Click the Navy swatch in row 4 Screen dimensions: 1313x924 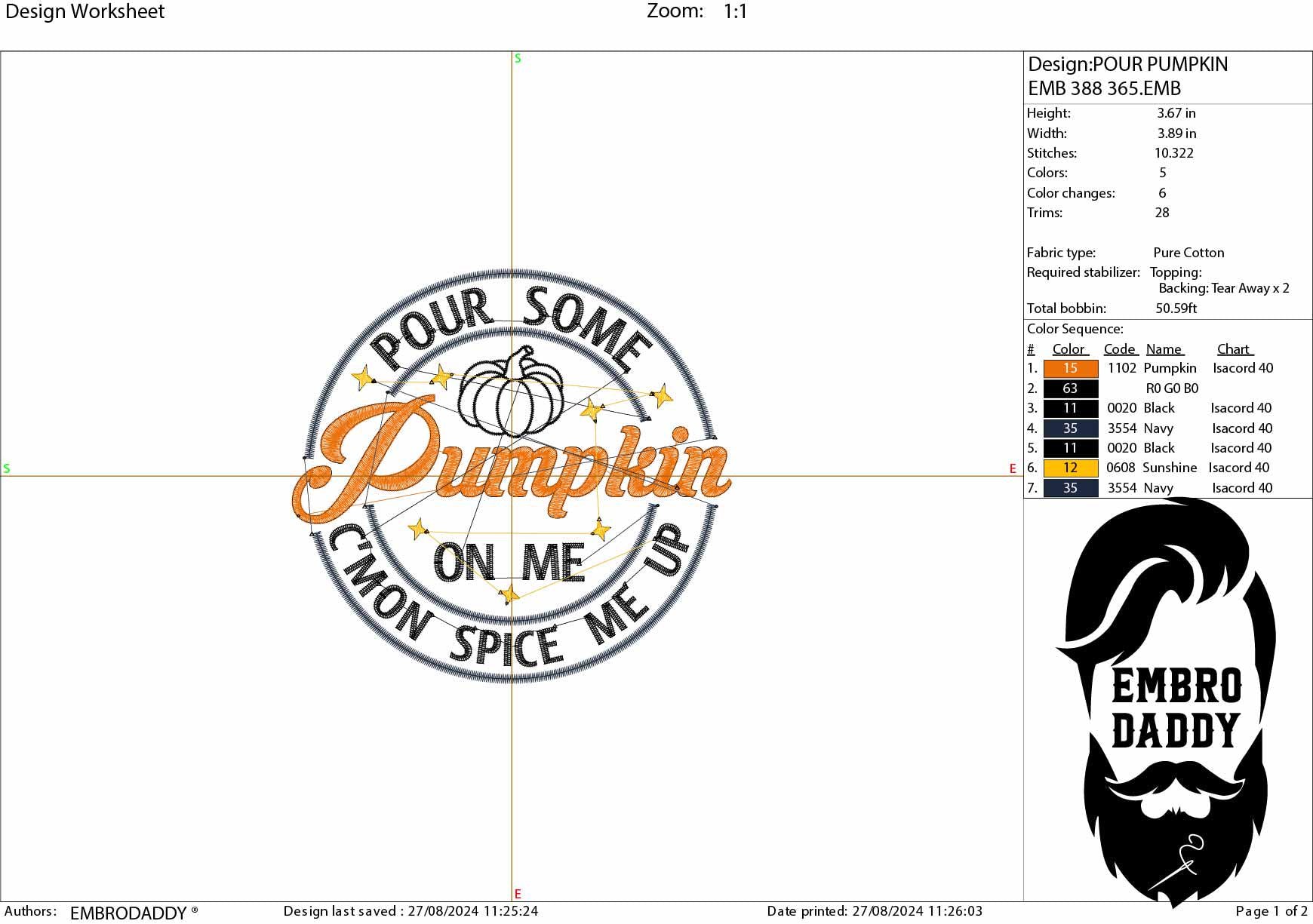click(x=1070, y=428)
